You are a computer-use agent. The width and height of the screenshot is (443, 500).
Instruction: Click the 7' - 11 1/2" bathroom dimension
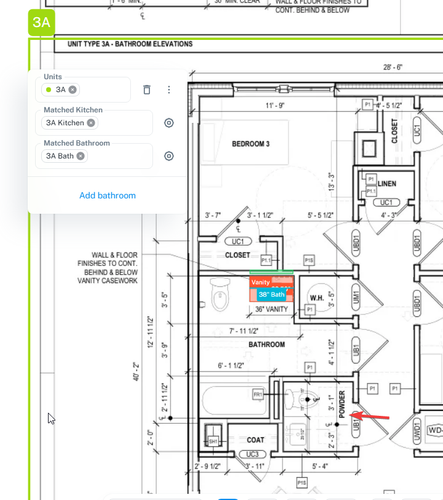(x=244, y=331)
